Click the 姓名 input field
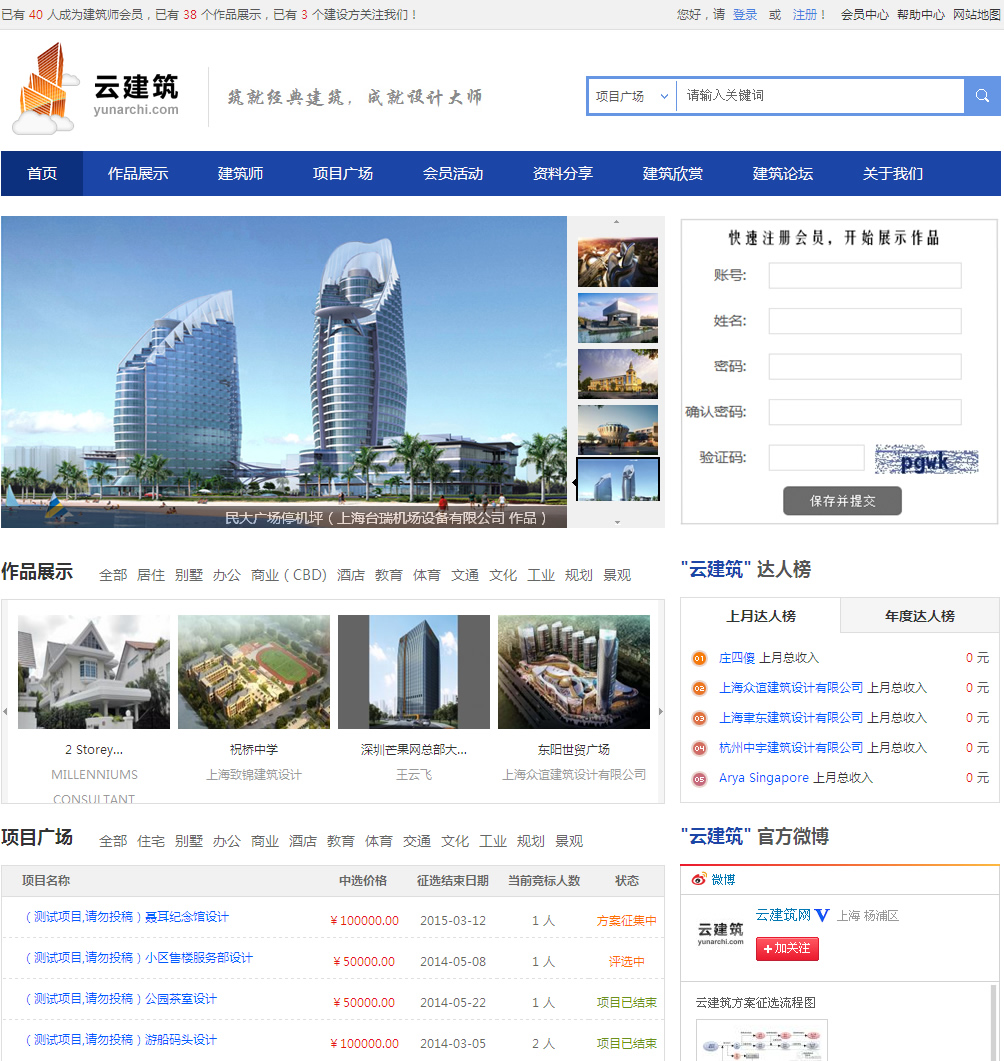The width and height of the screenshot is (1004, 1061). tap(865, 321)
